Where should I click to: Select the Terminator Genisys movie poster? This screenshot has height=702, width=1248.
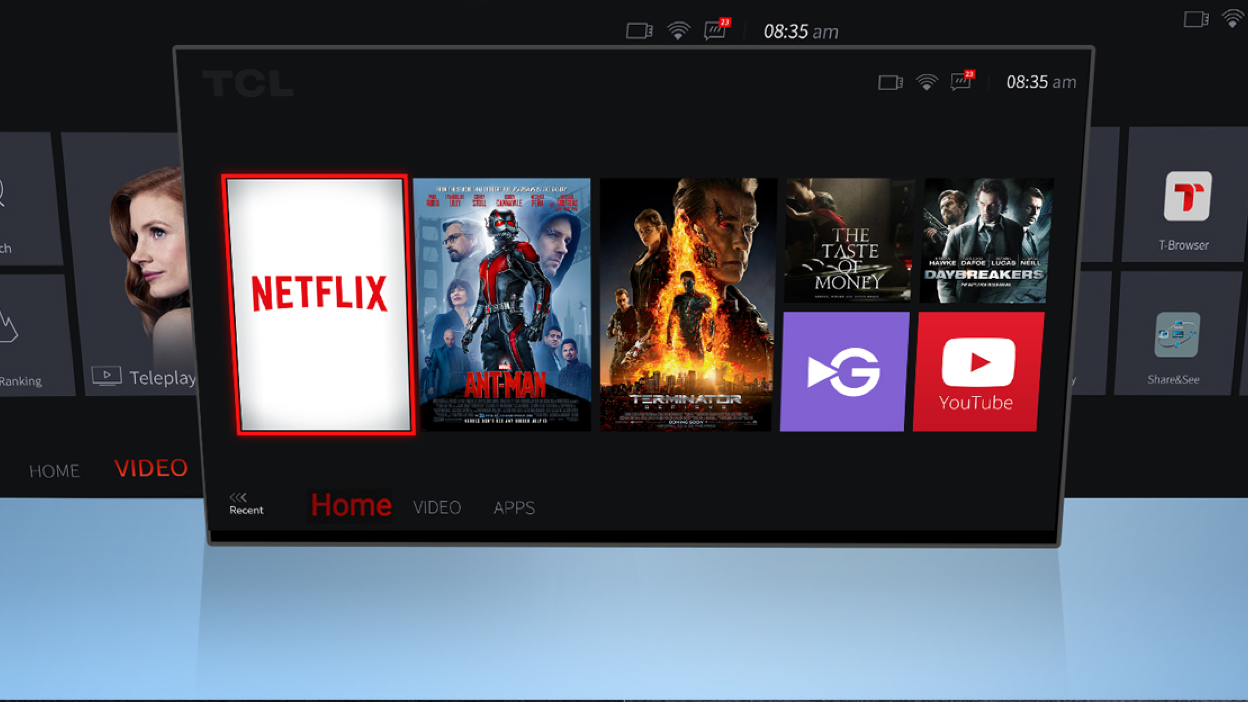coord(688,304)
